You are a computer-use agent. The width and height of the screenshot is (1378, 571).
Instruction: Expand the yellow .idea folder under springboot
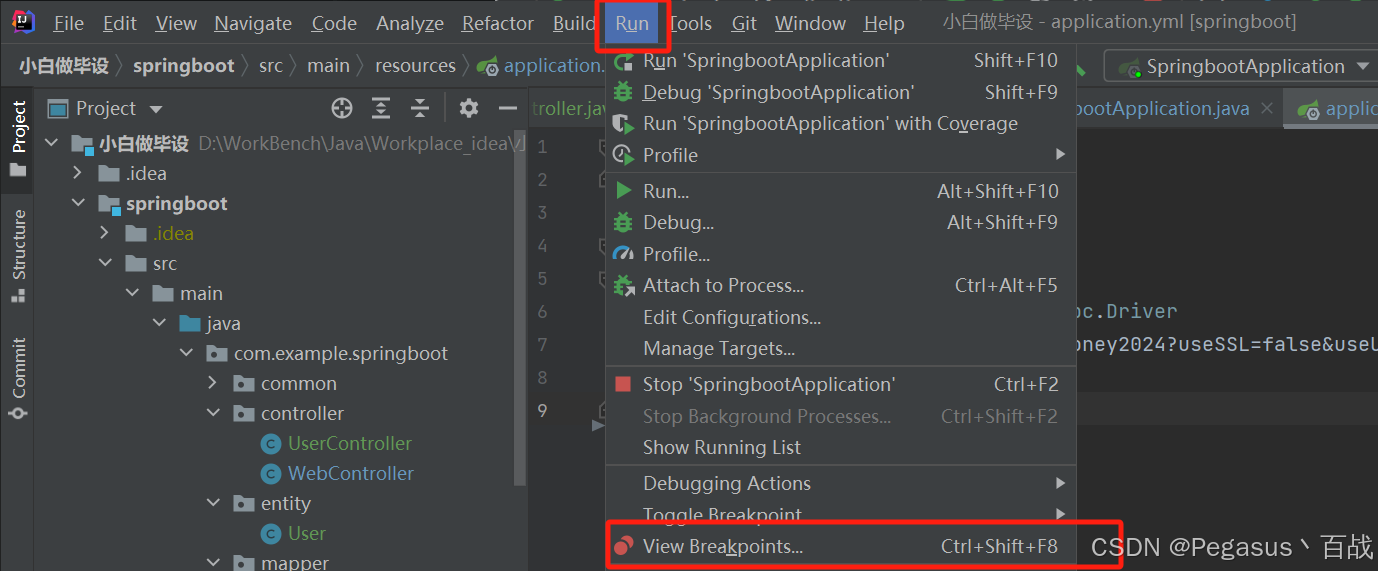pos(106,233)
